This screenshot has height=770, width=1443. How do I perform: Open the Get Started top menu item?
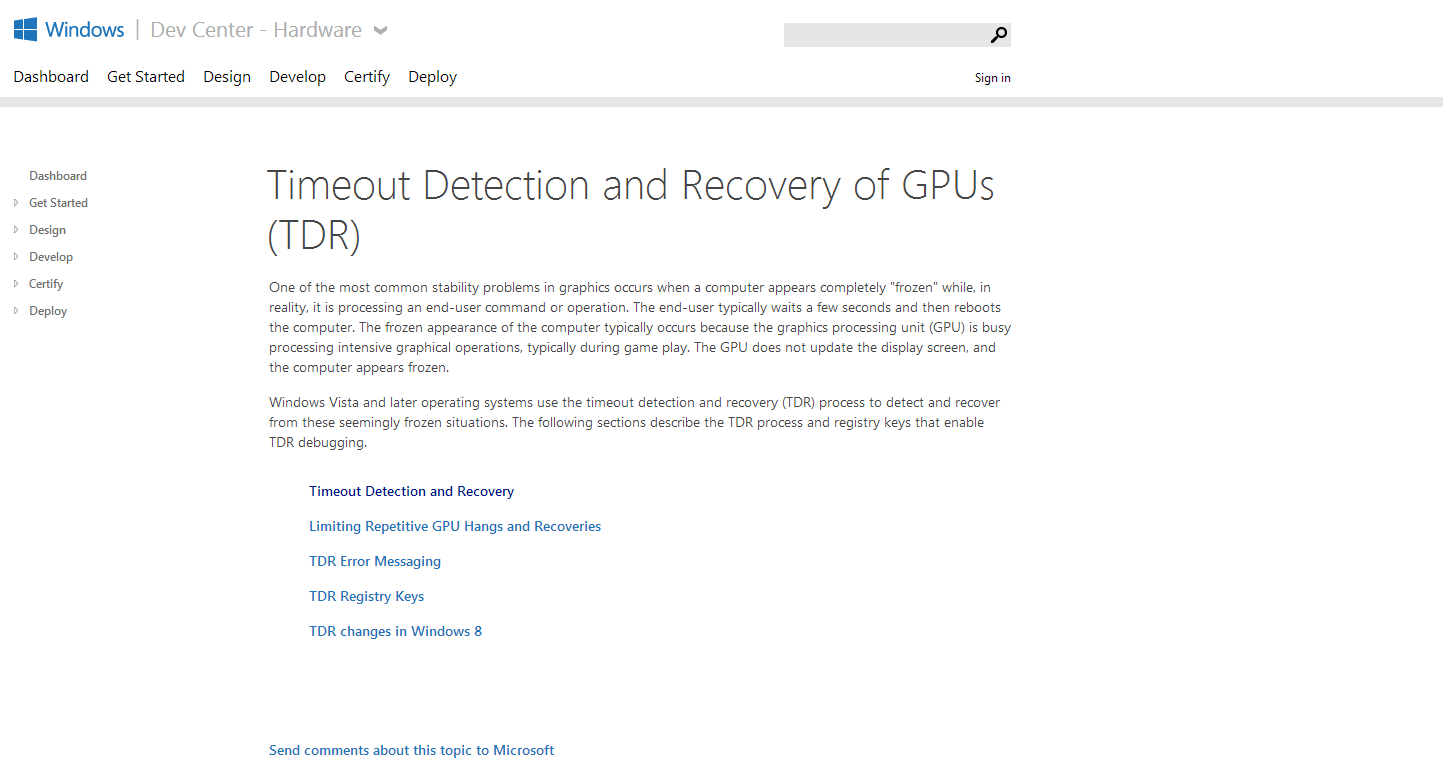coord(146,77)
